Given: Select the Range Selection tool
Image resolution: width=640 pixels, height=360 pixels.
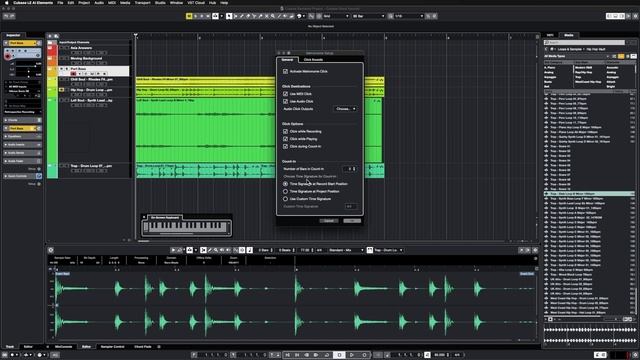Looking at the screenshot, I should 236,16.
